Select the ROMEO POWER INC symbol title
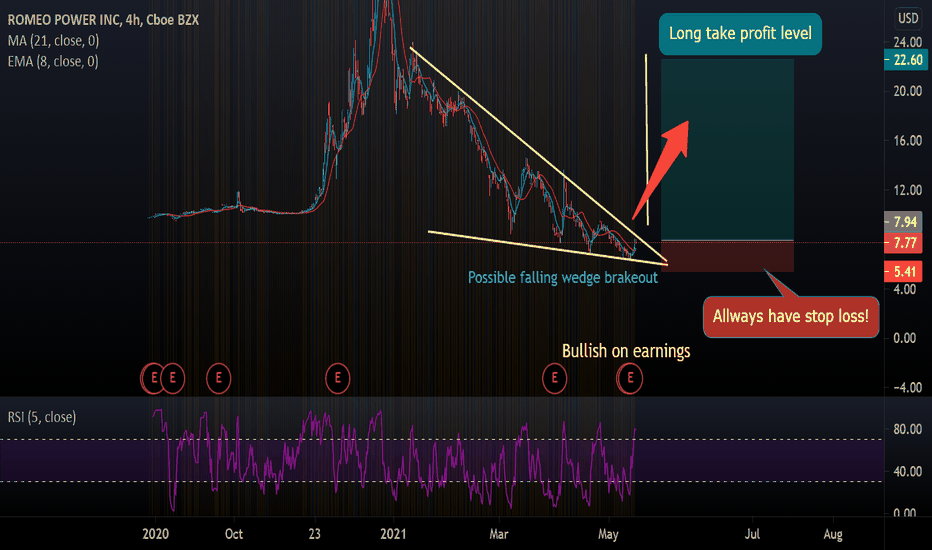This screenshot has height=550, width=932. point(103,20)
